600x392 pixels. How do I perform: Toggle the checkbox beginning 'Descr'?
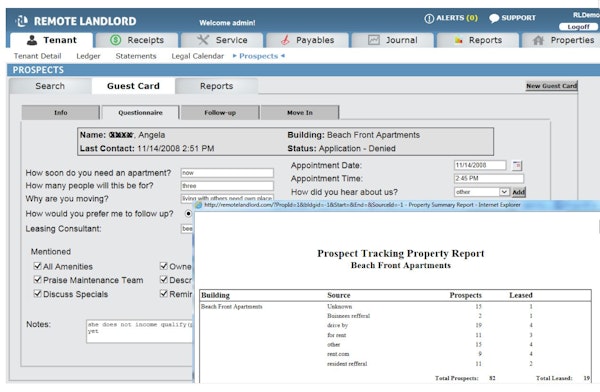164,279
